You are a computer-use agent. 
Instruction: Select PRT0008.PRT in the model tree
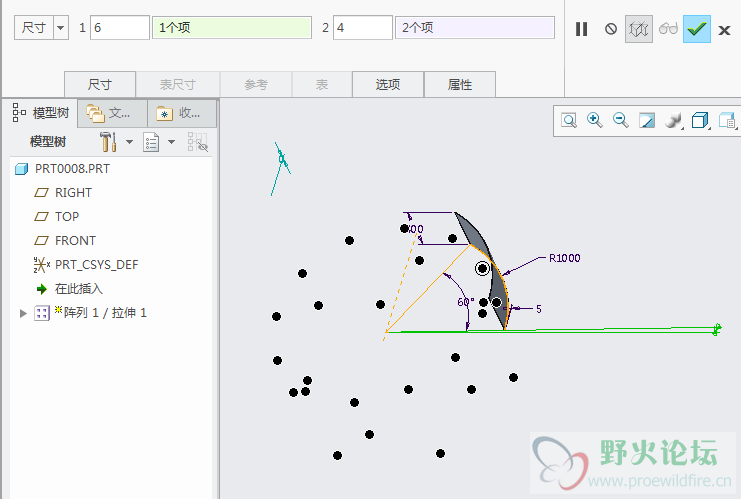pyautogui.click(x=62, y=169)
